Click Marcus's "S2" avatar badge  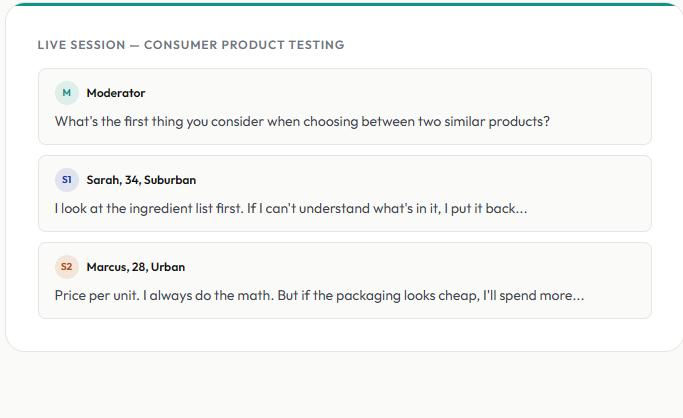pyautogui.click(x=66, y=267)
